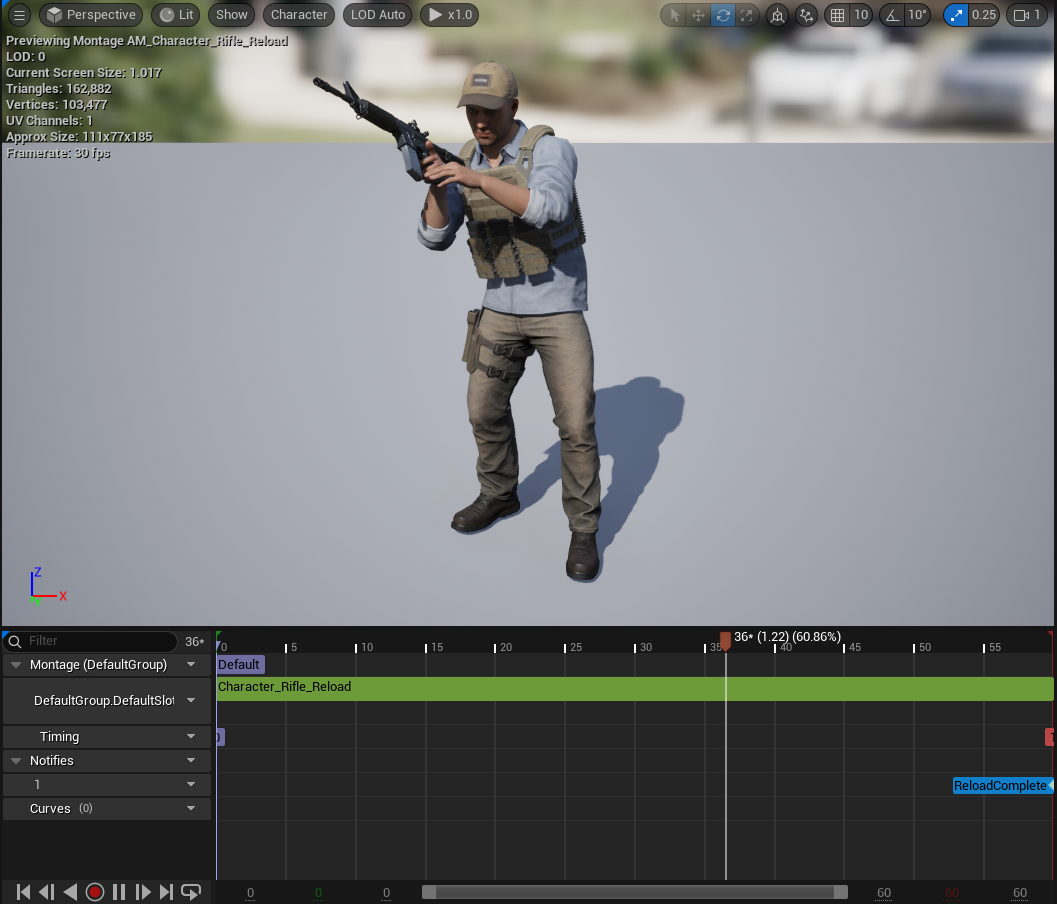Viewport: 1057px width, 904px height.
Task: Open notify track 1 dropdown arrow
Action: tap(191, 785)
